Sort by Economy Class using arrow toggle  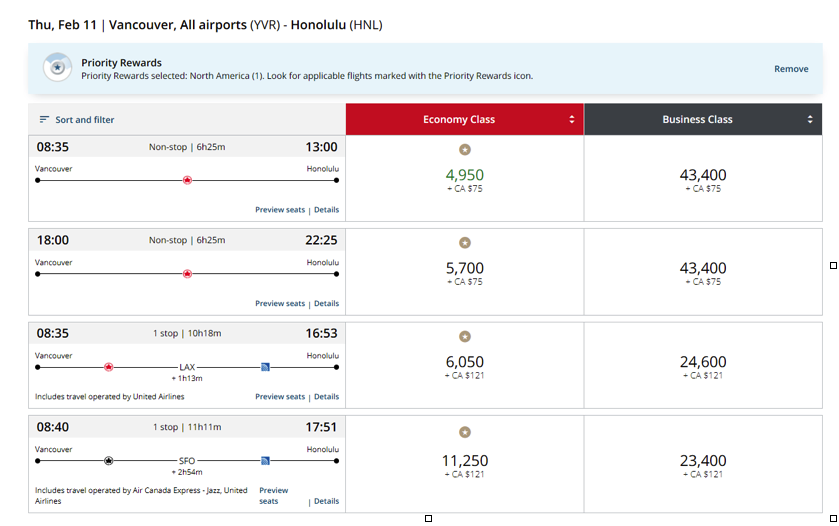click(x=571, y=119)
